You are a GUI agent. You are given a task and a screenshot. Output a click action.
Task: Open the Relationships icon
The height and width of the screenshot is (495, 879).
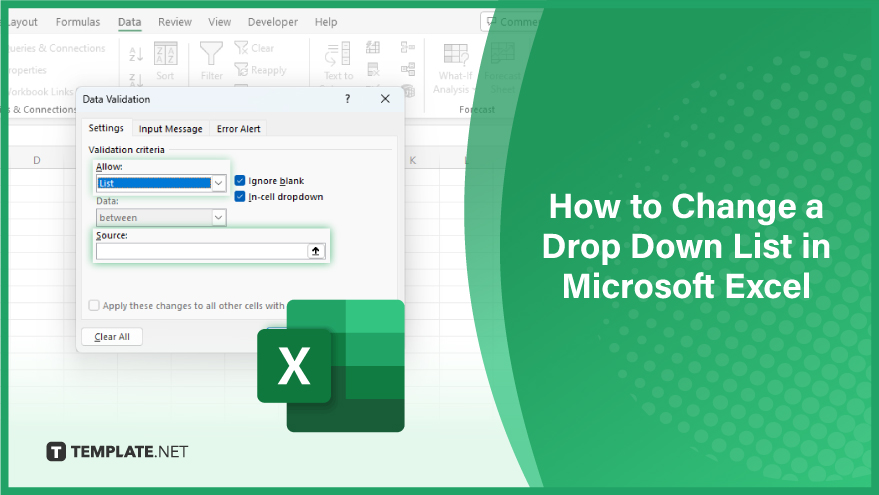coord(408,70)
